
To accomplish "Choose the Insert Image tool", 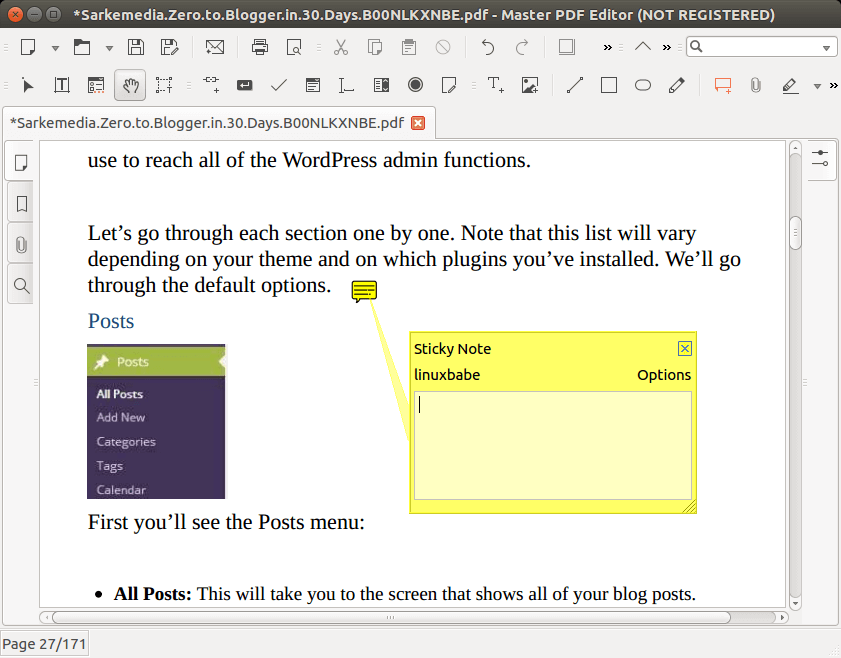I will [x=530, y=86].
